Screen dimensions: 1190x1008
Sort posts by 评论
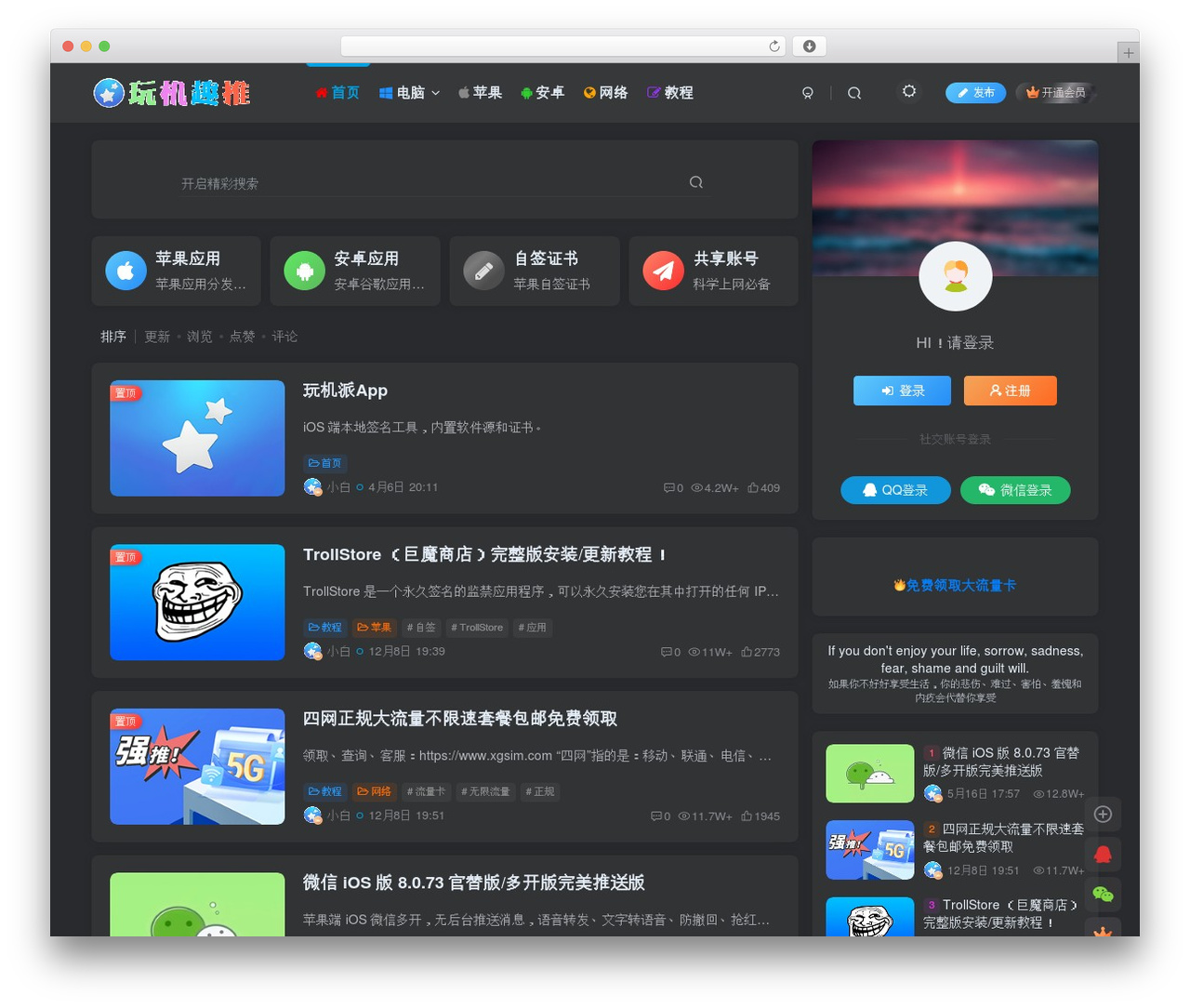[284, 337]
